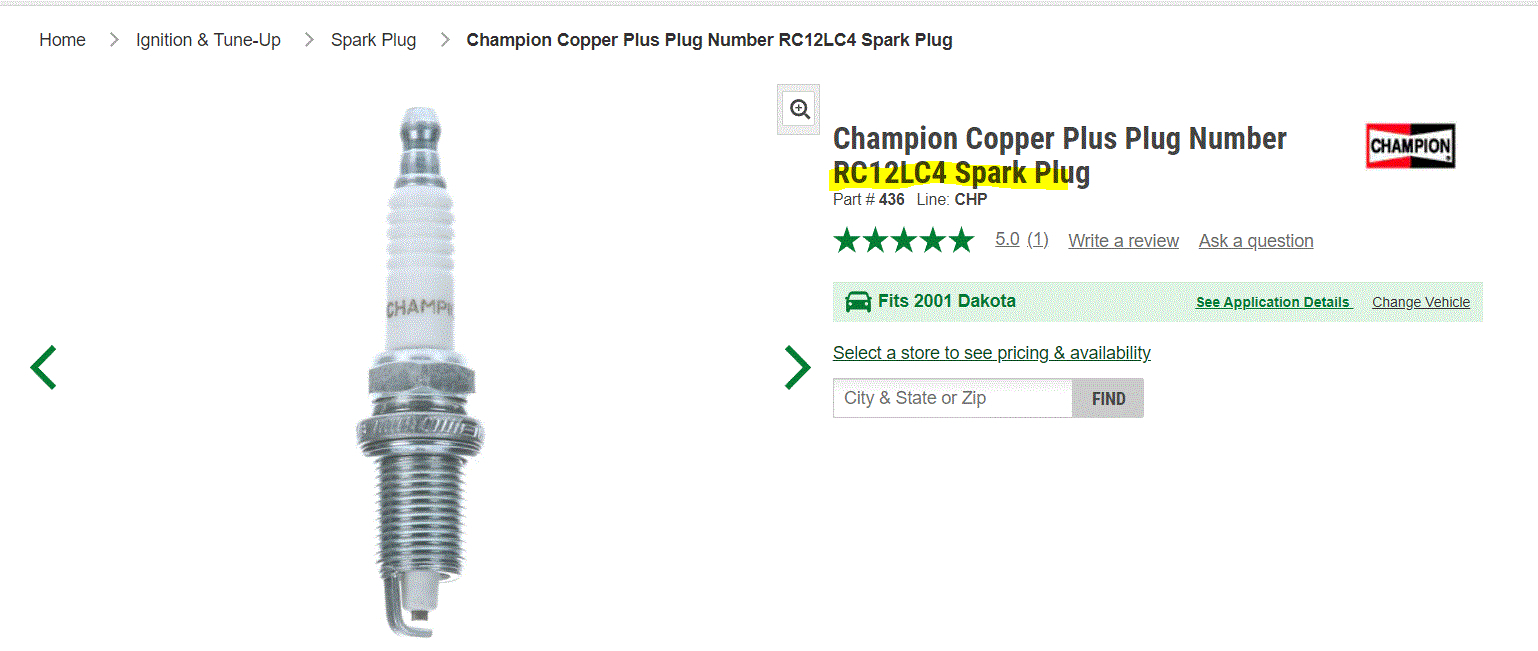This screenshot has width=1538, height=651.
Task: Click Write a review
Action: click(1123, 241)
